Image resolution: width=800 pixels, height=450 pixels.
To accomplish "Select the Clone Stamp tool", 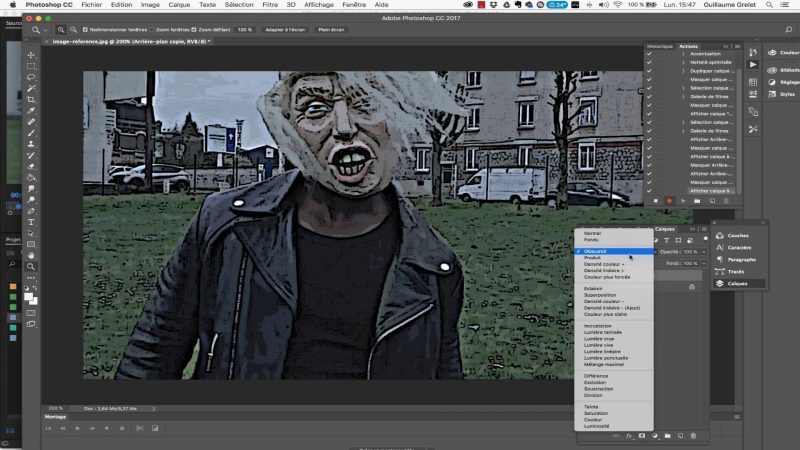I will click(x=31, y=144).
